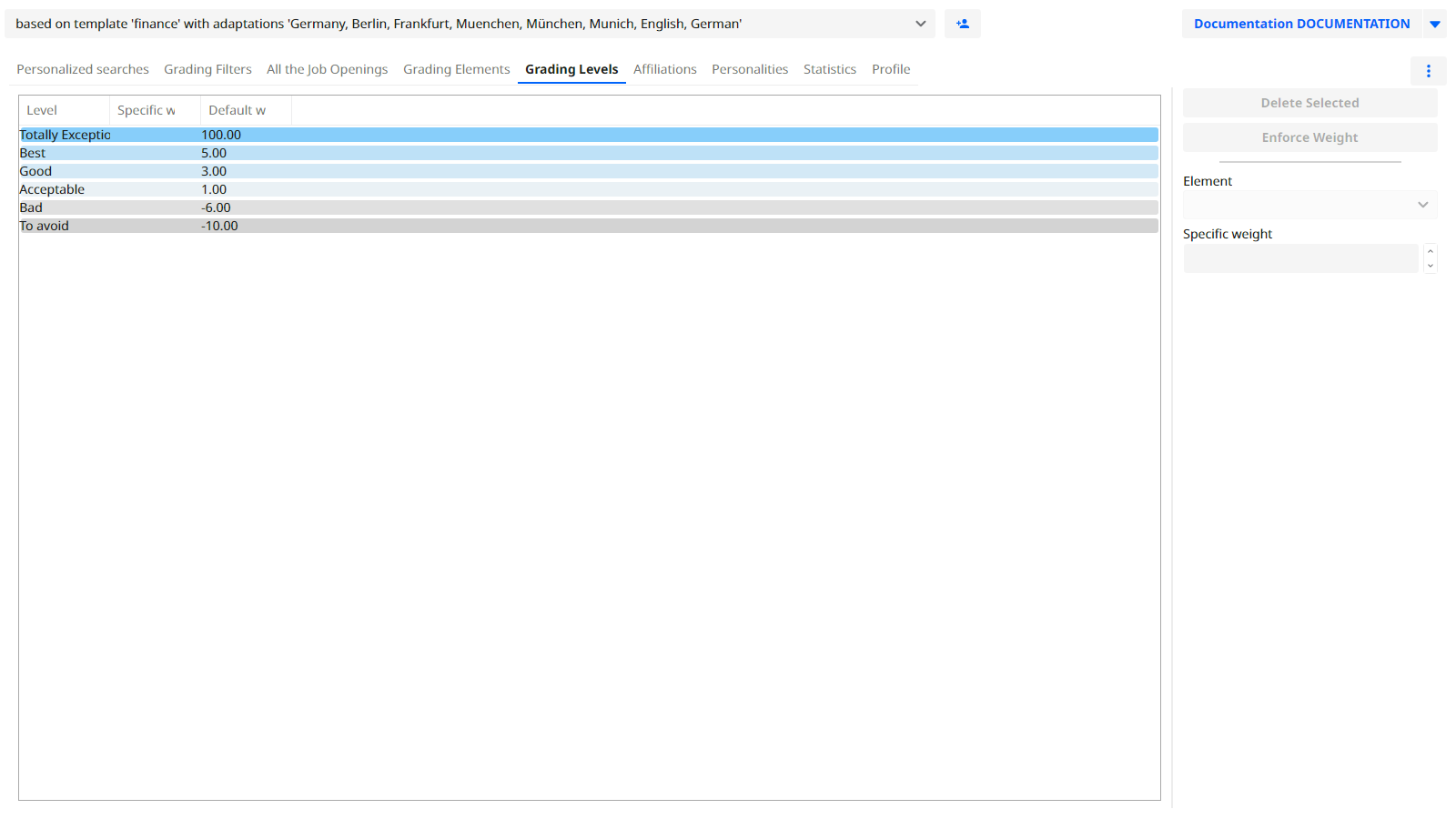Open the Affiliations tab
Screen dimensions: 1456x819
664,69
